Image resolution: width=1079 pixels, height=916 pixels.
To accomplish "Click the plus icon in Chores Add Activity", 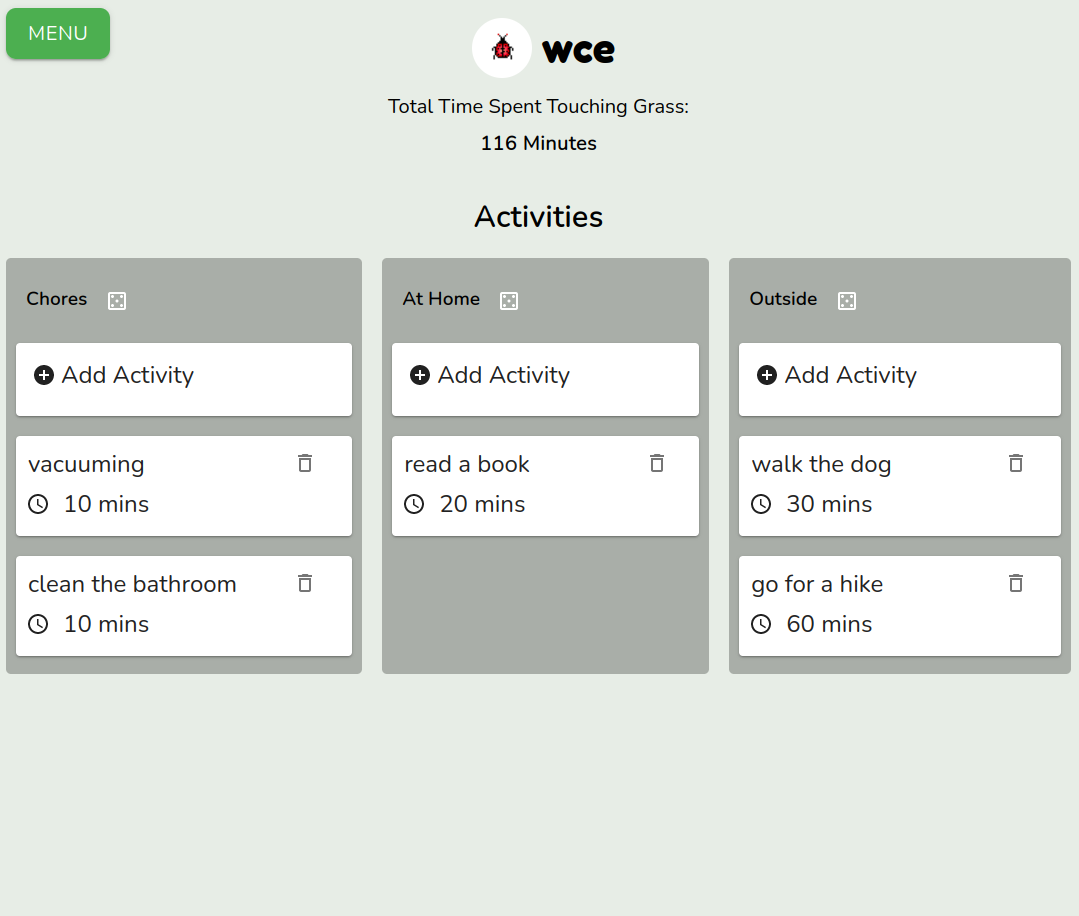I will tap(43, 375).
